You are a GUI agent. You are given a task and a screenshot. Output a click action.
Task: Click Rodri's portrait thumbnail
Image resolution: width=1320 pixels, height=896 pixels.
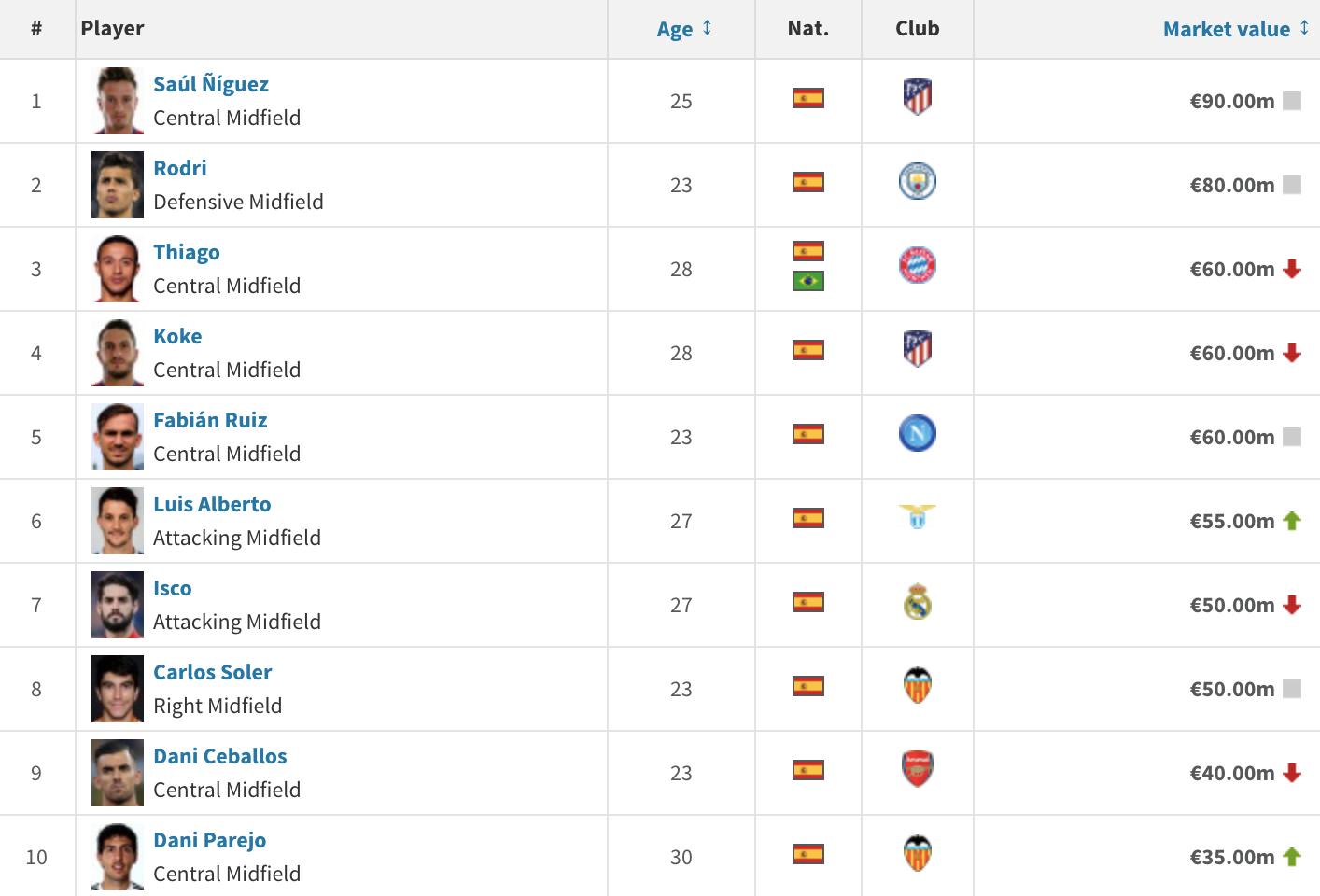coord(118,185)
